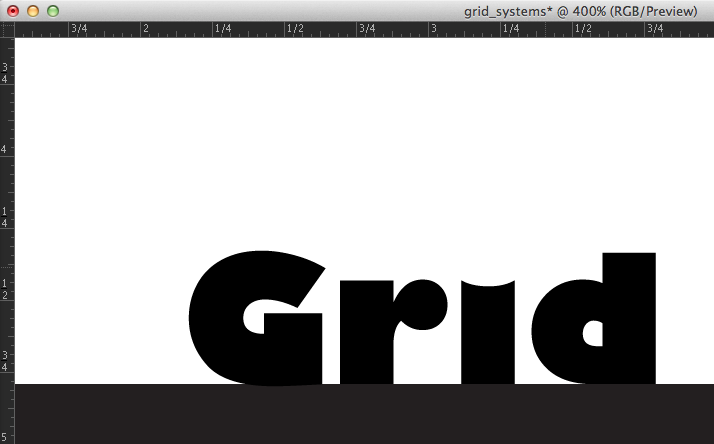Click horizontal ruler 1/4 mark just after 2
The image size is (714, 444).
pyautogui.click(x=223, y=29)
